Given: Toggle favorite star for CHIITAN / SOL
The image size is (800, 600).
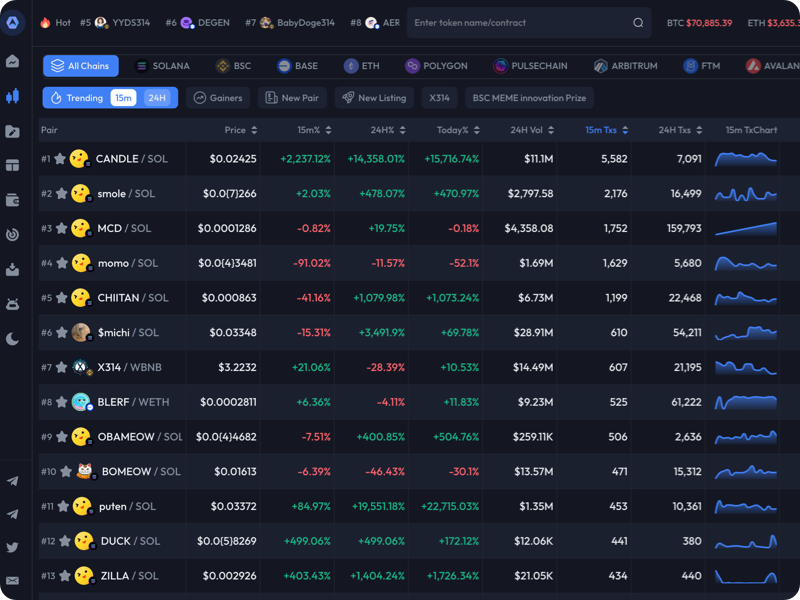Looking at the screenshot, I should click(x=61, y=297).
